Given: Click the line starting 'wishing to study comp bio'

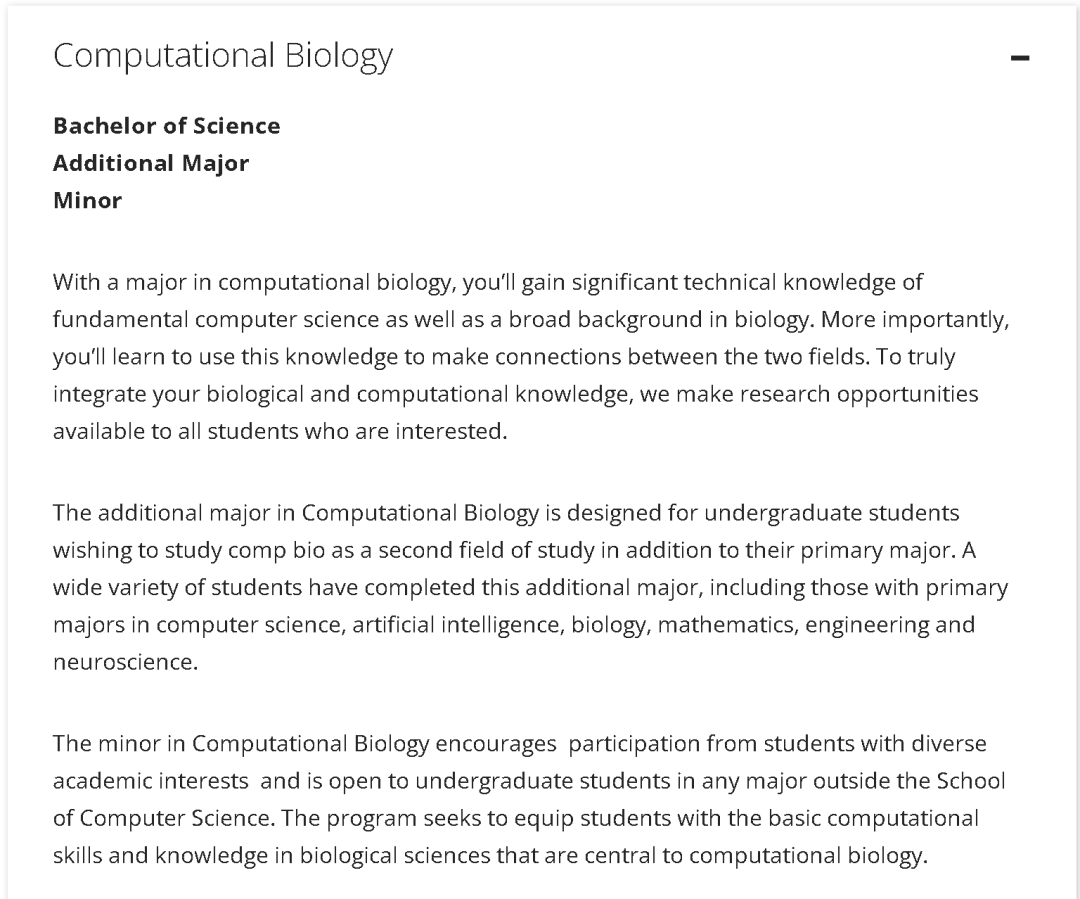Looking at the screenshot, I should coord(515,550).
